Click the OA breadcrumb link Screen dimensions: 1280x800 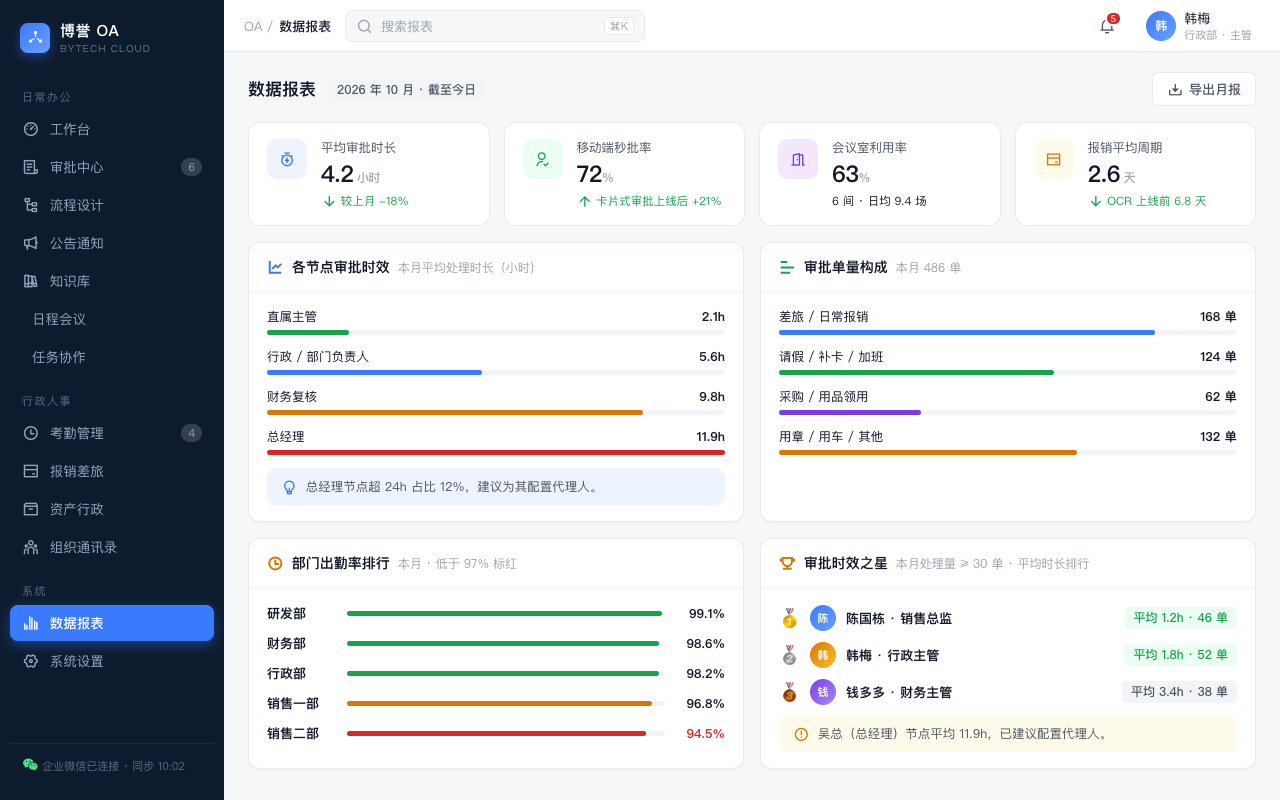253,26
